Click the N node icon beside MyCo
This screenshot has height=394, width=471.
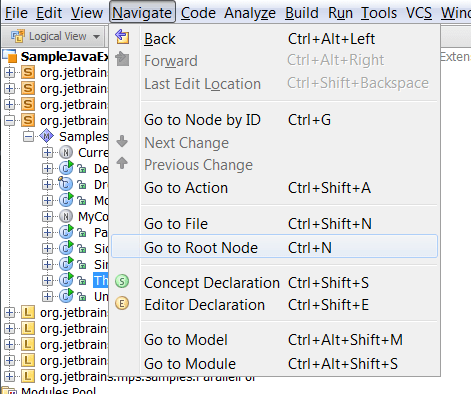(x=66, y=216)
